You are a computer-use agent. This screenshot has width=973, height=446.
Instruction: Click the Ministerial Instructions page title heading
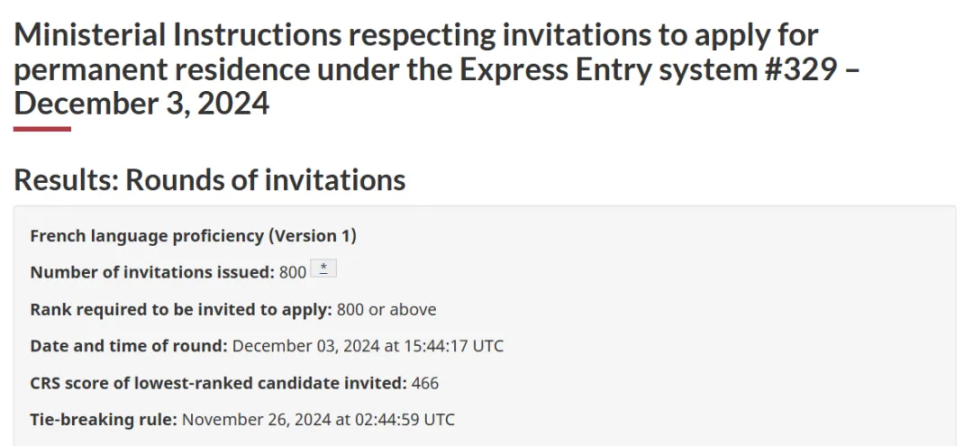pos(436,69)
